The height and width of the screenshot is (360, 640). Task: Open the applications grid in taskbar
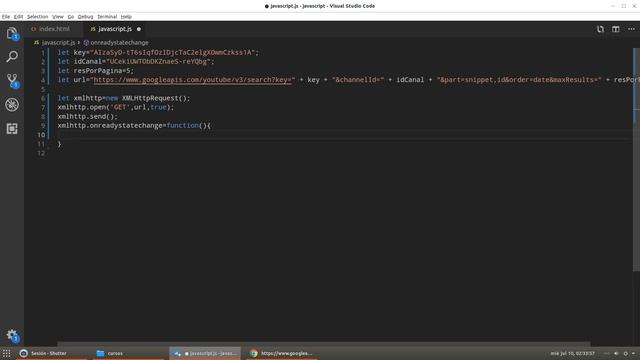click(x=7, y=353)
